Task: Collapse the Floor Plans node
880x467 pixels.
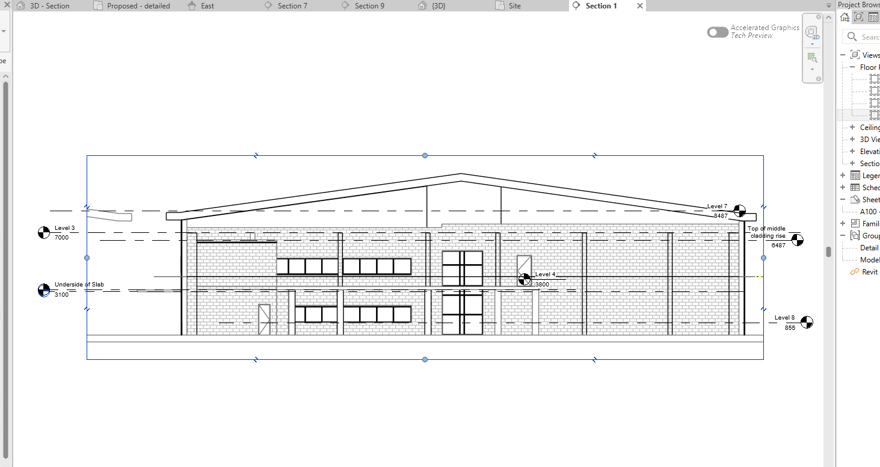Action: [852, 67]
